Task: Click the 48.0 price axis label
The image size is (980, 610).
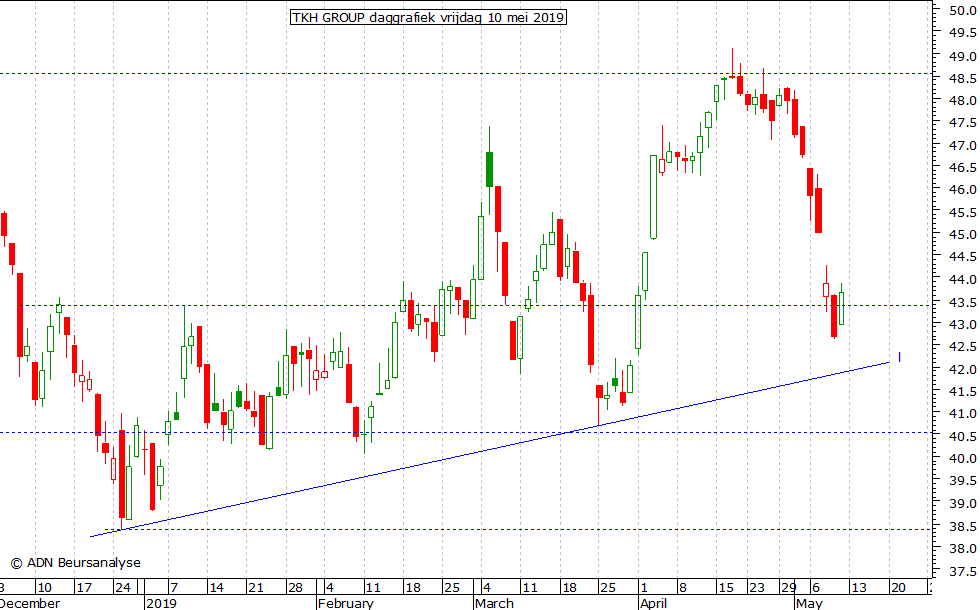Action: point(962,101)
